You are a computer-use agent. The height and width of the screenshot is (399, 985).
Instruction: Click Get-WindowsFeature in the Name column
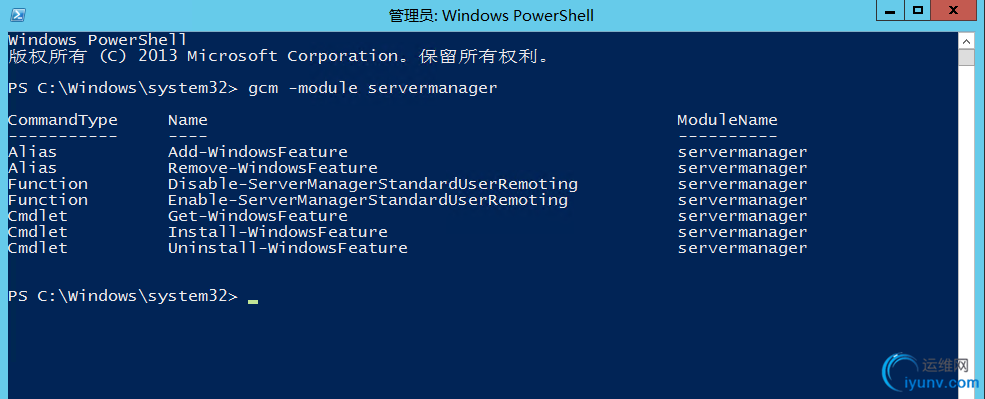pyautogui.click(x=258, y=216)
